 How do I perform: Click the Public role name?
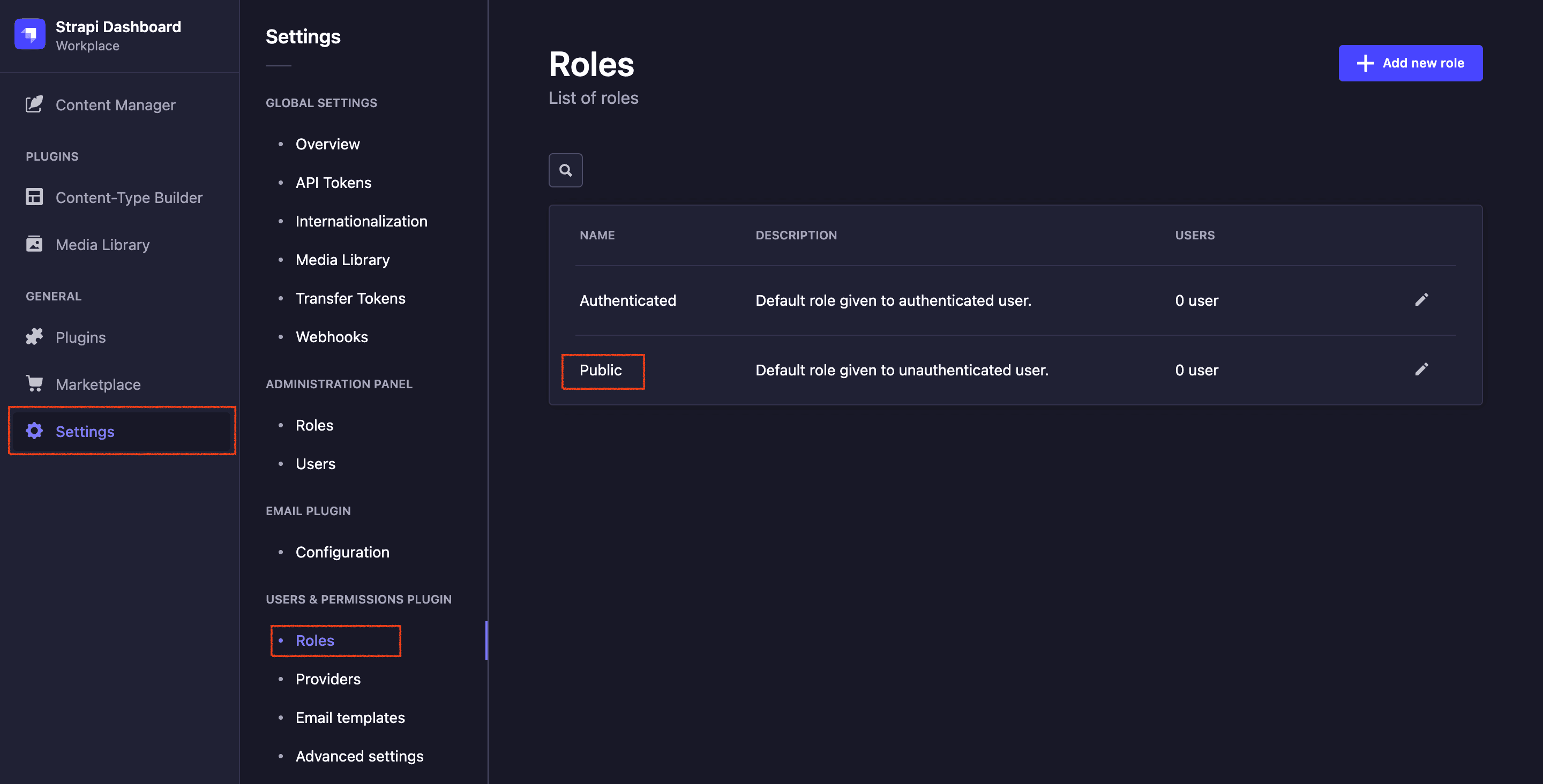(601, 370)
